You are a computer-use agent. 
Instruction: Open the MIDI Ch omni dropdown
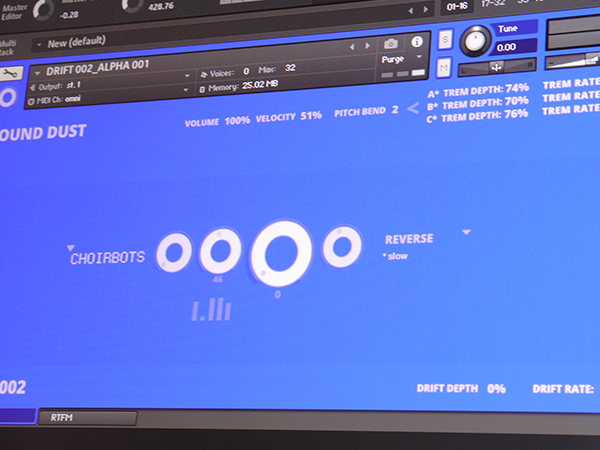(x=185, y=90)
